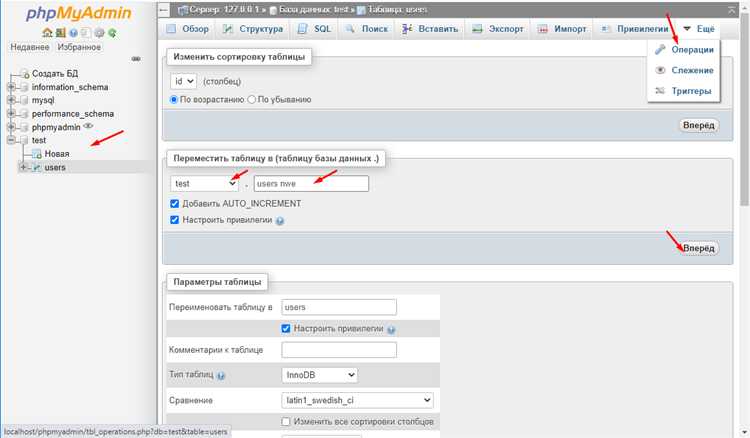Toggle Настроить привилегии under rename table
This screenshot has height=438, width=750.
286,328
